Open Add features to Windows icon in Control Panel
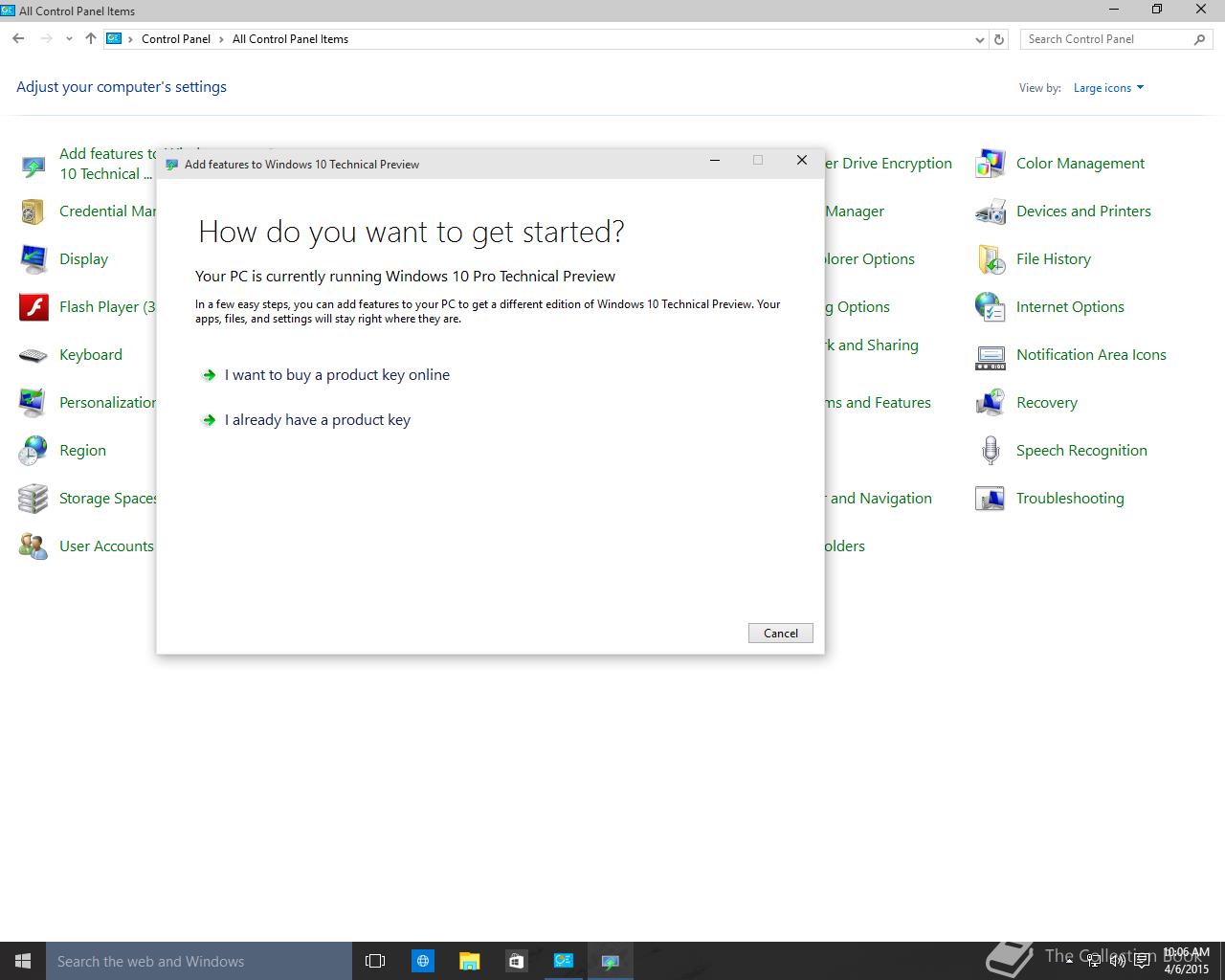The image size is (1225, 980). coord(33,165)
